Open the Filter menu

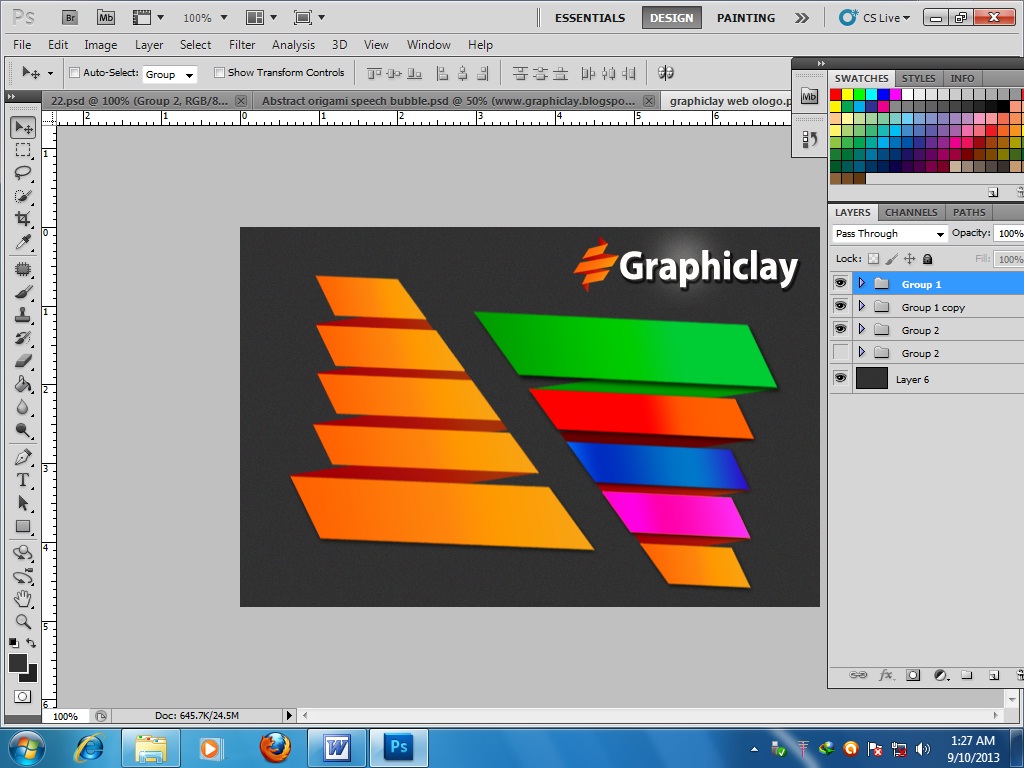[x=242, y=44]
